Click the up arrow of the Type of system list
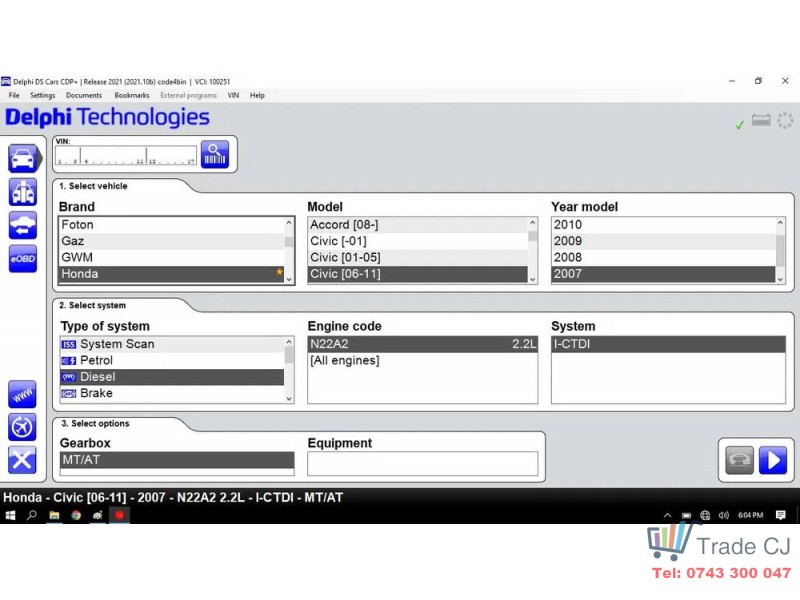 [289, 342]
